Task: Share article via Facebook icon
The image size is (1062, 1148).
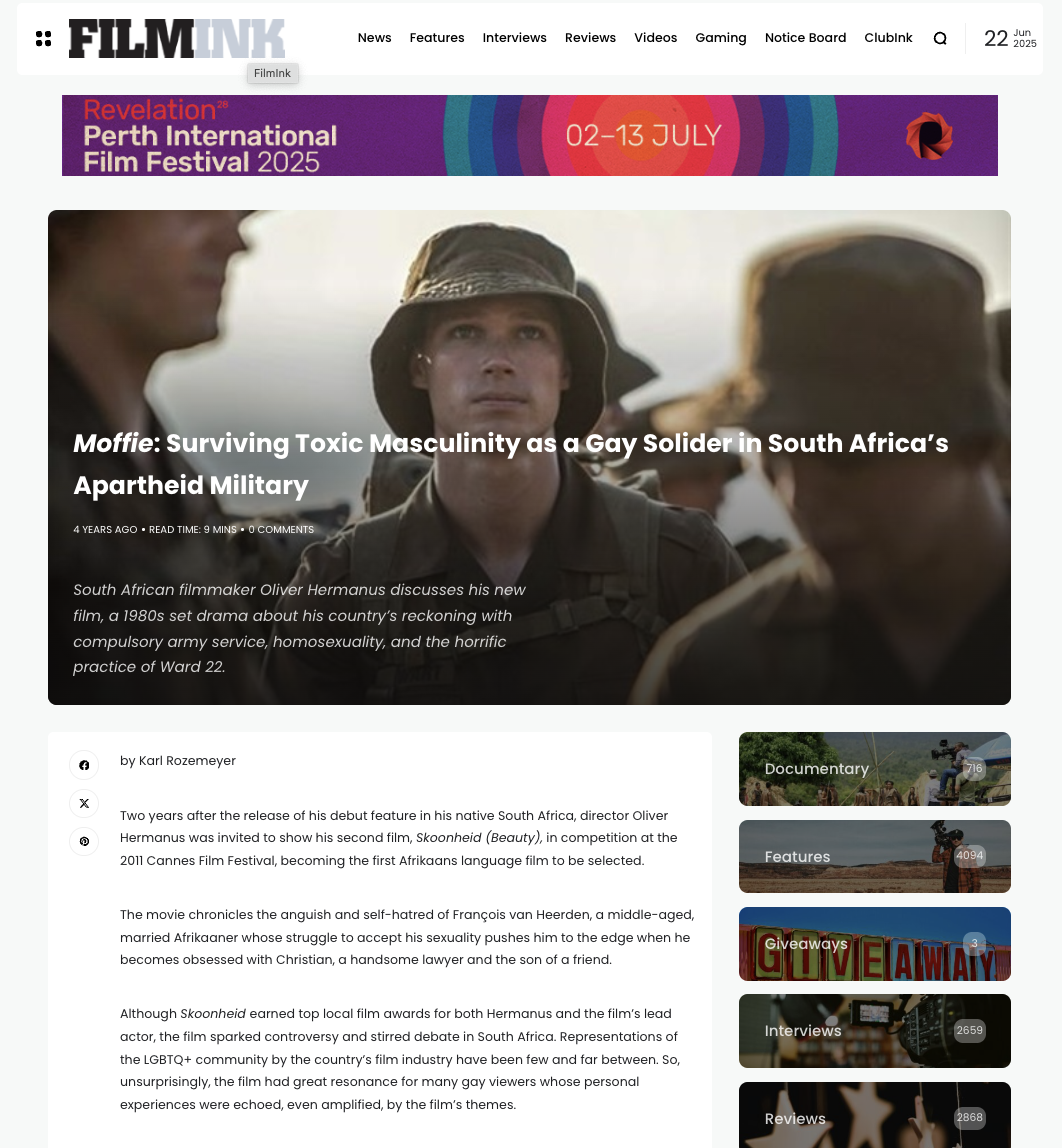Action: pos(84,765)
